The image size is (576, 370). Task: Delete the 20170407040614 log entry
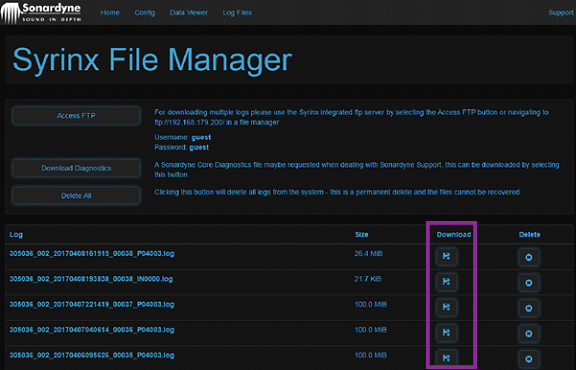pyautogui.click(x=529, y=333)
